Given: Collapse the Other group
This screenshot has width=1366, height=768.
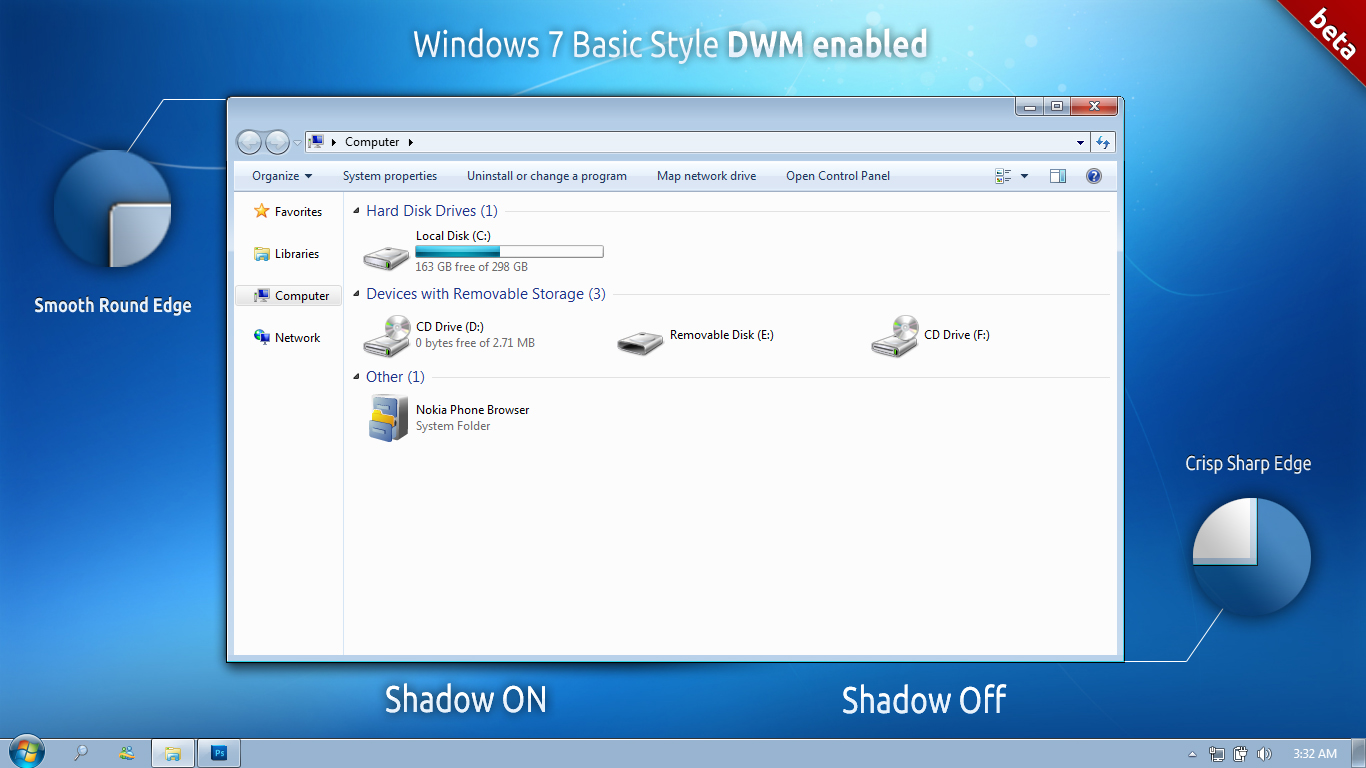Looking at the screenshot, I should [357, 377].
